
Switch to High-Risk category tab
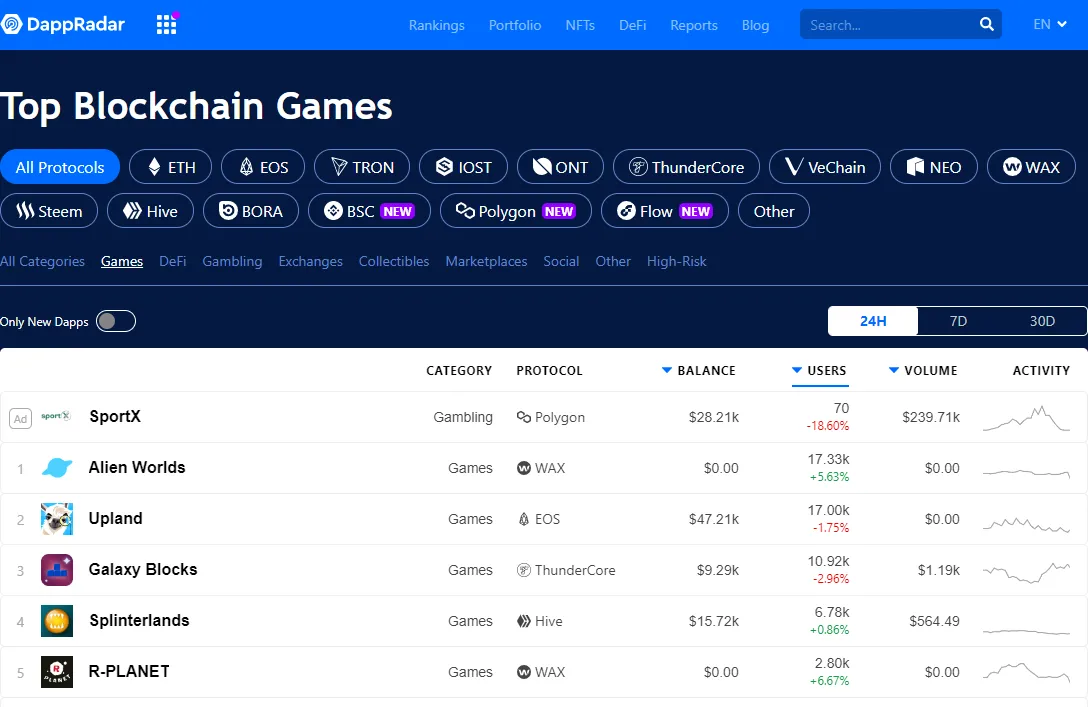[677, 262]
